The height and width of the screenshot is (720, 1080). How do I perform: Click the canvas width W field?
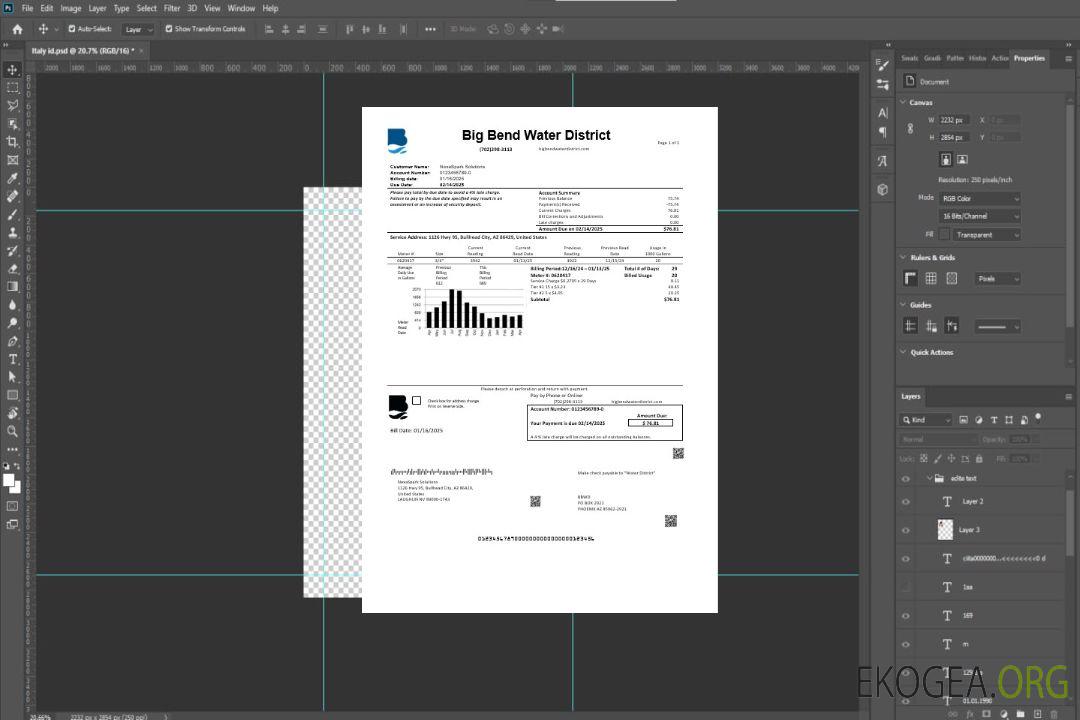[x=953, y=120]
